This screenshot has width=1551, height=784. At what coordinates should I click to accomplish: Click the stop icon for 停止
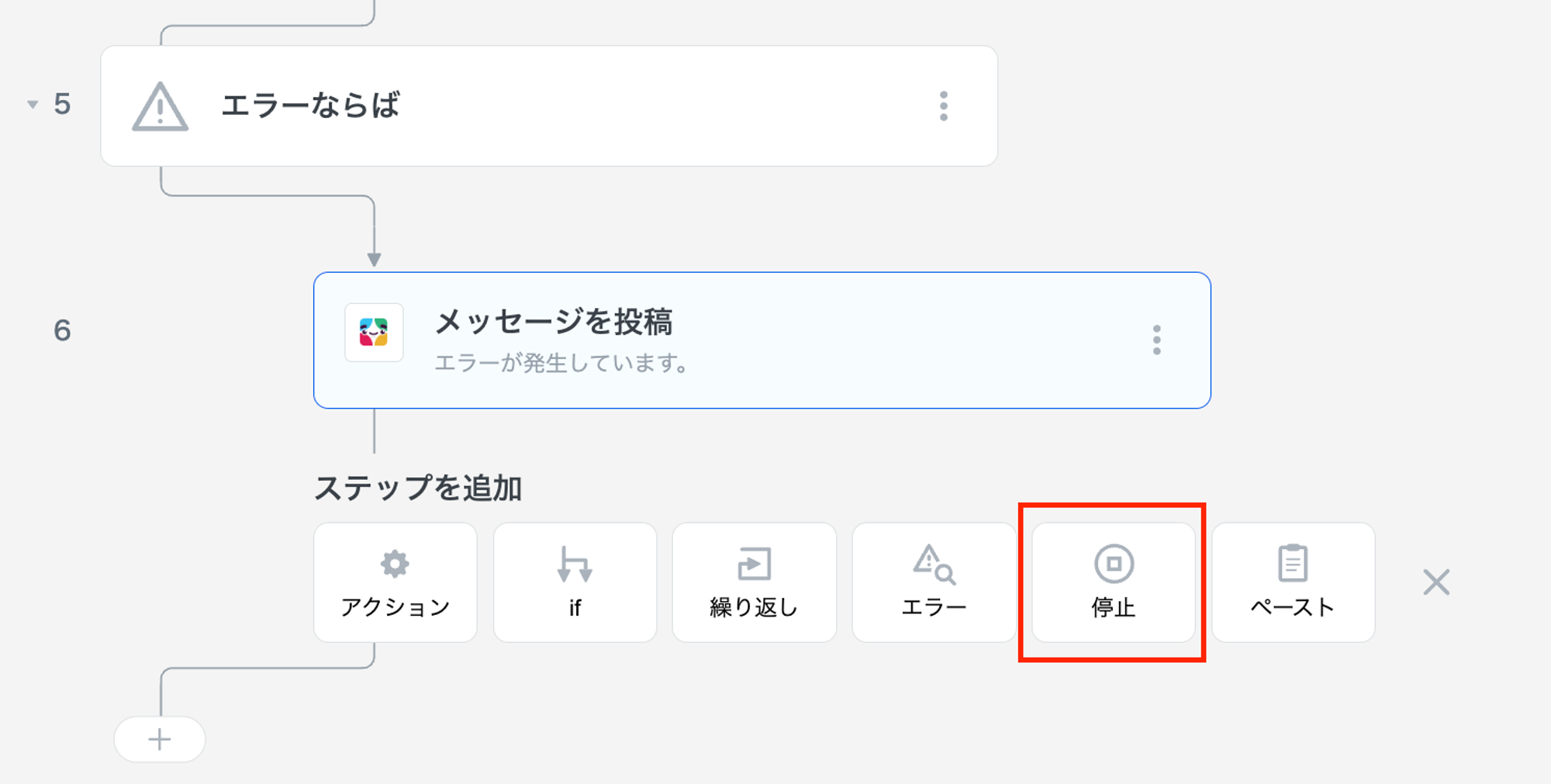(1114, 564)
